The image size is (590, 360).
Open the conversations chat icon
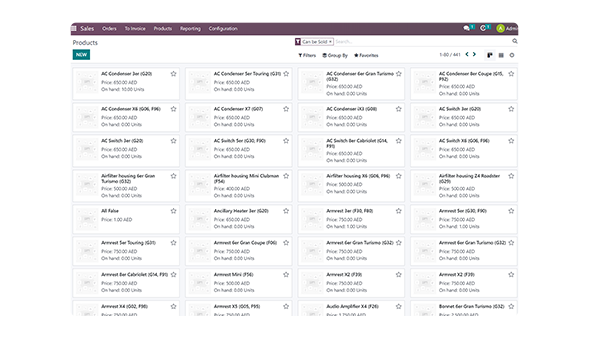pyautogui.click(x=467, y=28)
